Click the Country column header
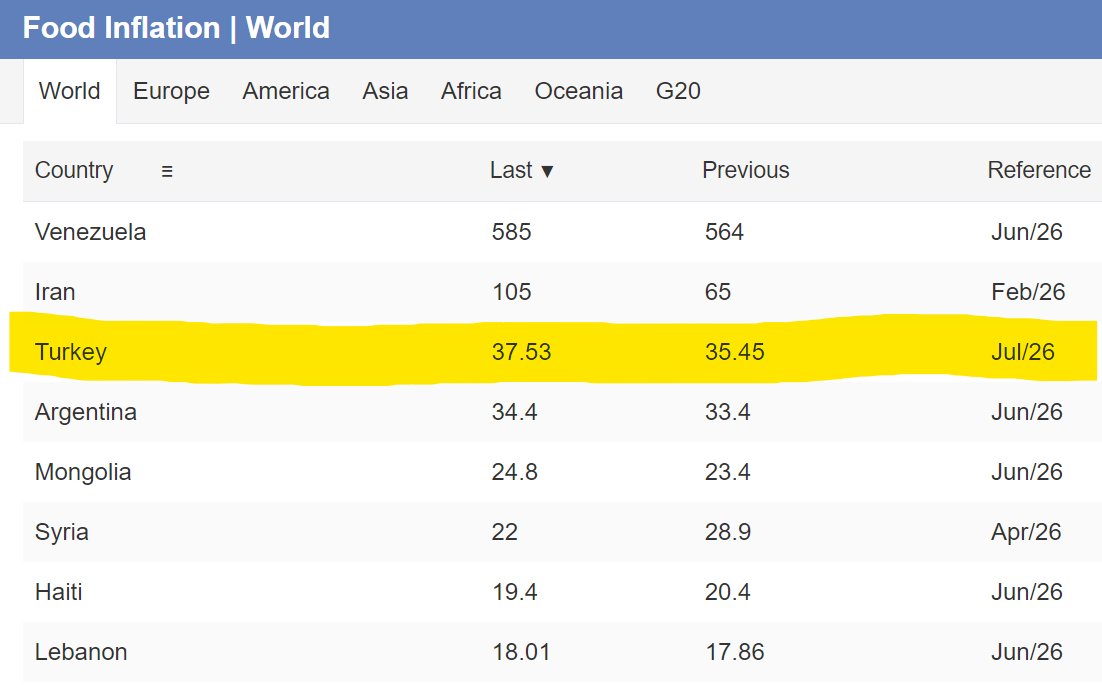Image resolution: width=1102 pixels, height=691 pixels. 74,170
